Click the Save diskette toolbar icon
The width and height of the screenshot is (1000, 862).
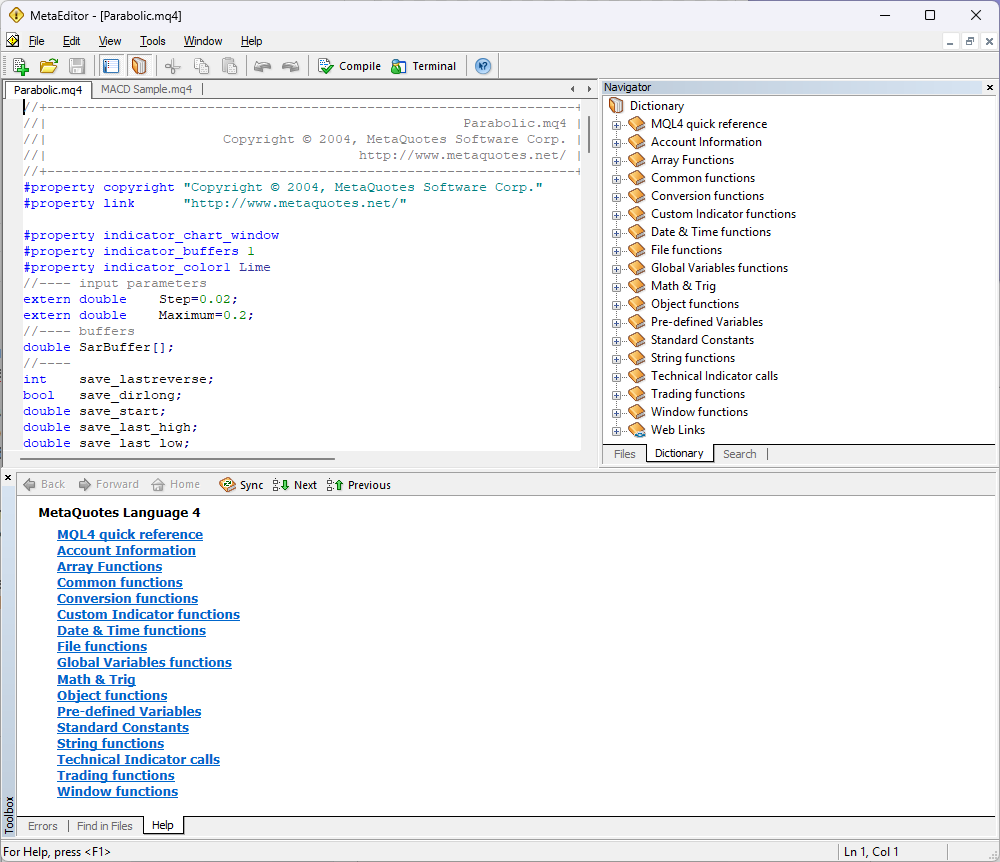click(77, 66)
